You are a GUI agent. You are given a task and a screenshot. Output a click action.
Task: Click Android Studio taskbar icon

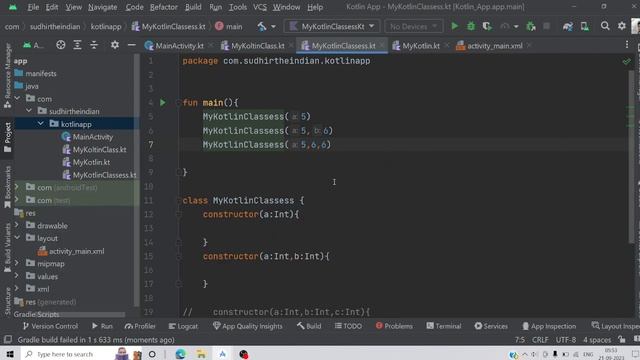(x=222, y=354)
